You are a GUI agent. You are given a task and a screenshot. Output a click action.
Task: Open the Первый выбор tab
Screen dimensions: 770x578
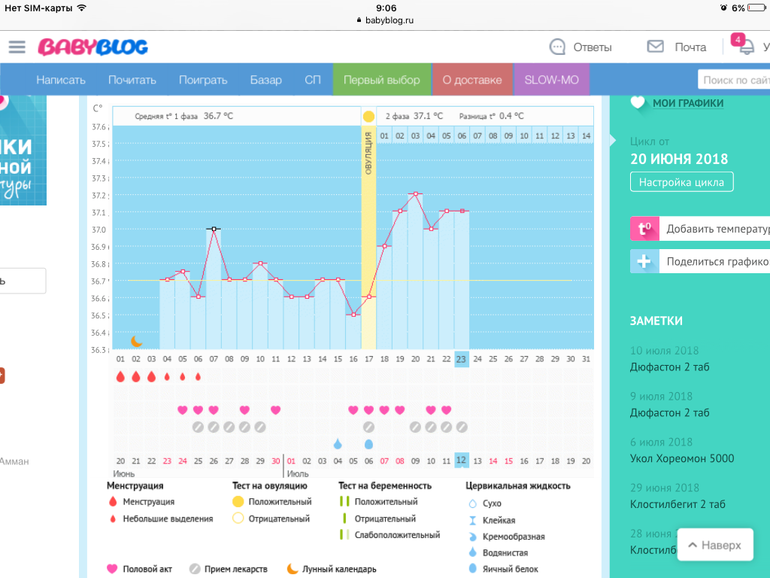(x=382, y=80)
